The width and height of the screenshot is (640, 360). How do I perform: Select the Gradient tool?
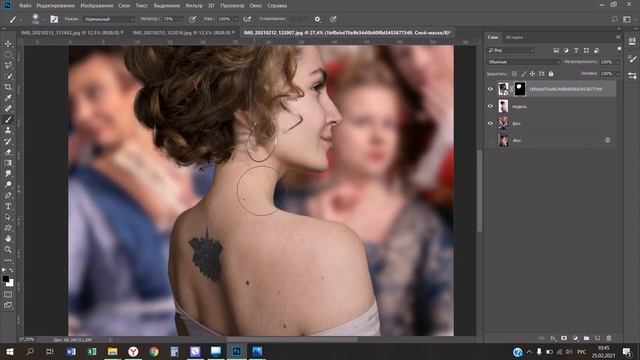point(8,163)
